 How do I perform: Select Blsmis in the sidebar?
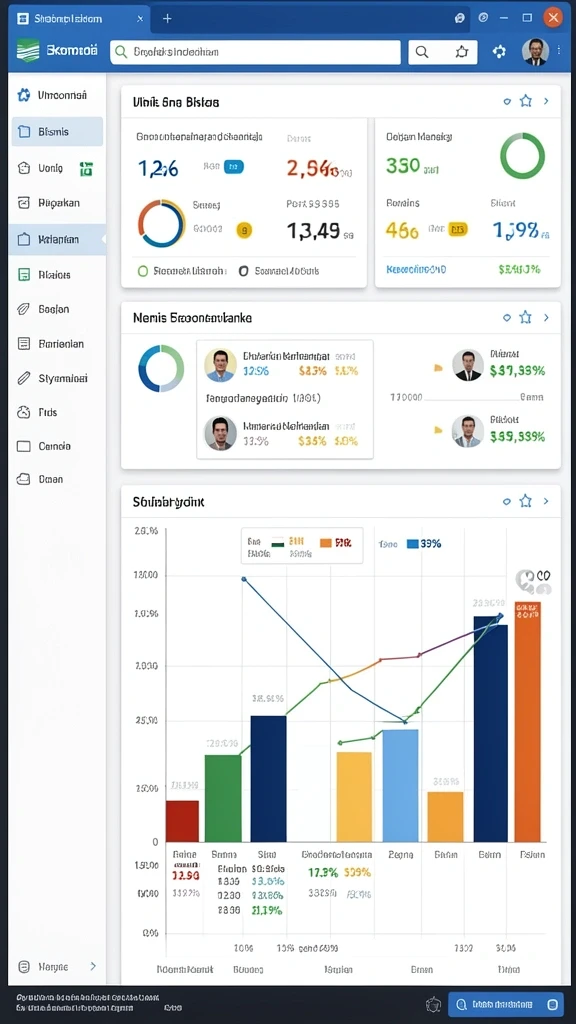[57, 132]
